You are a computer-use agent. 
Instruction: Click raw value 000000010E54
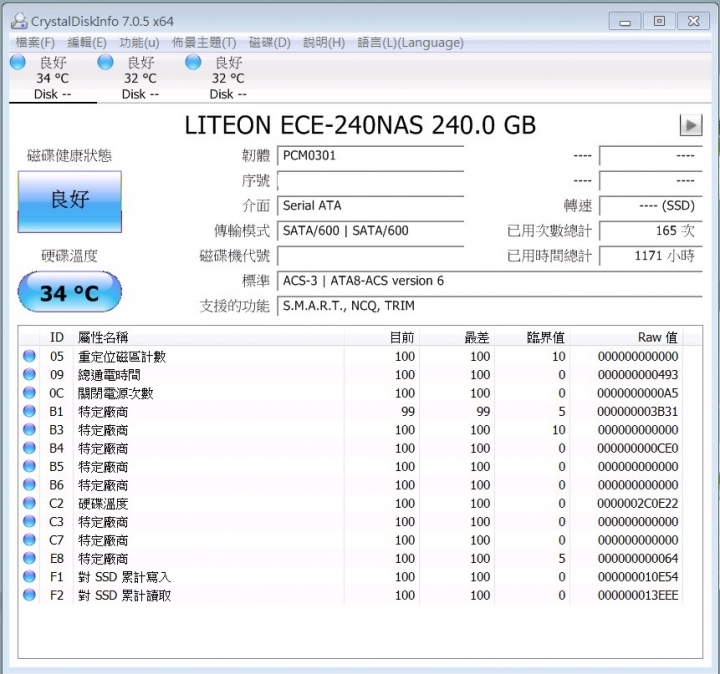tap(637, 577)
